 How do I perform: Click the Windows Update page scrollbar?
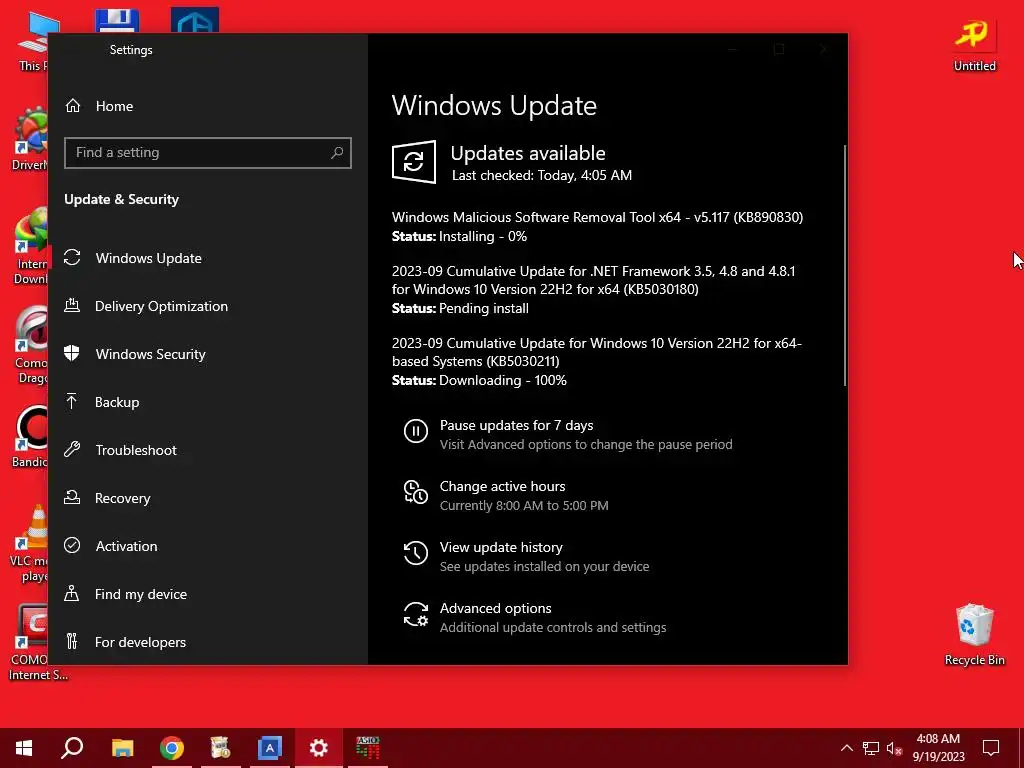(844, 264)
